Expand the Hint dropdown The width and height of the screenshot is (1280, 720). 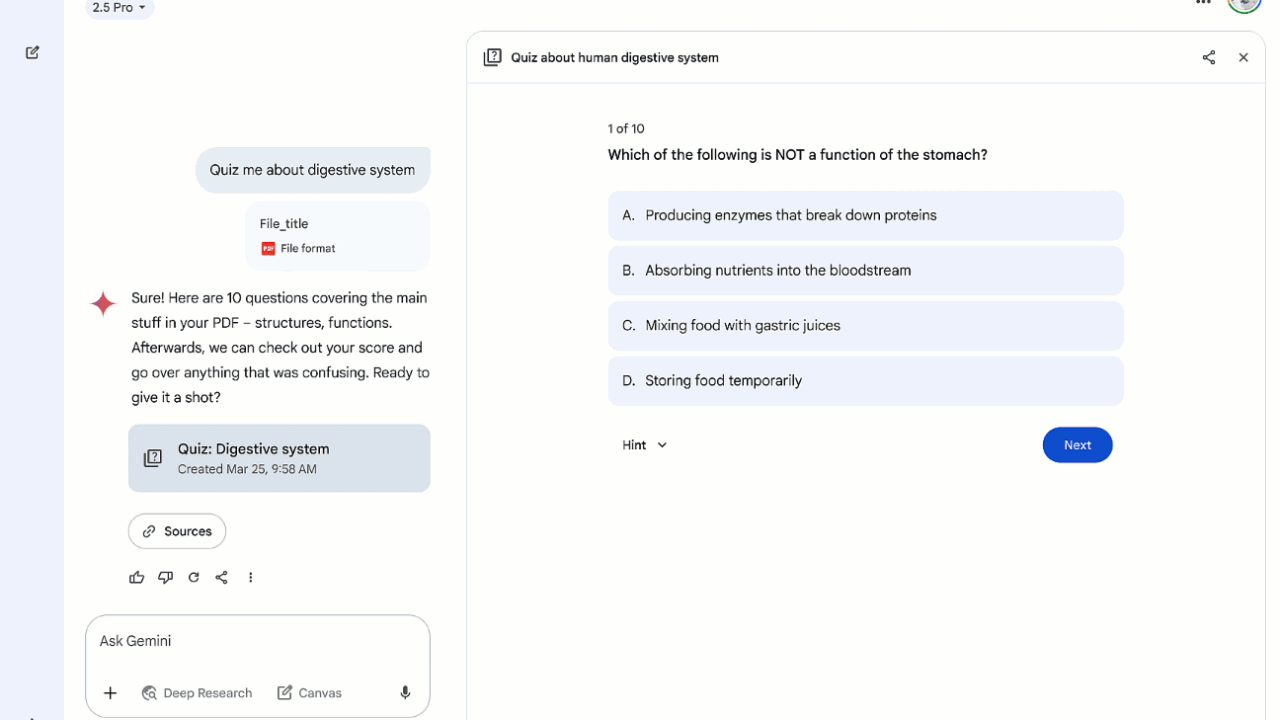tap(644, 445)
